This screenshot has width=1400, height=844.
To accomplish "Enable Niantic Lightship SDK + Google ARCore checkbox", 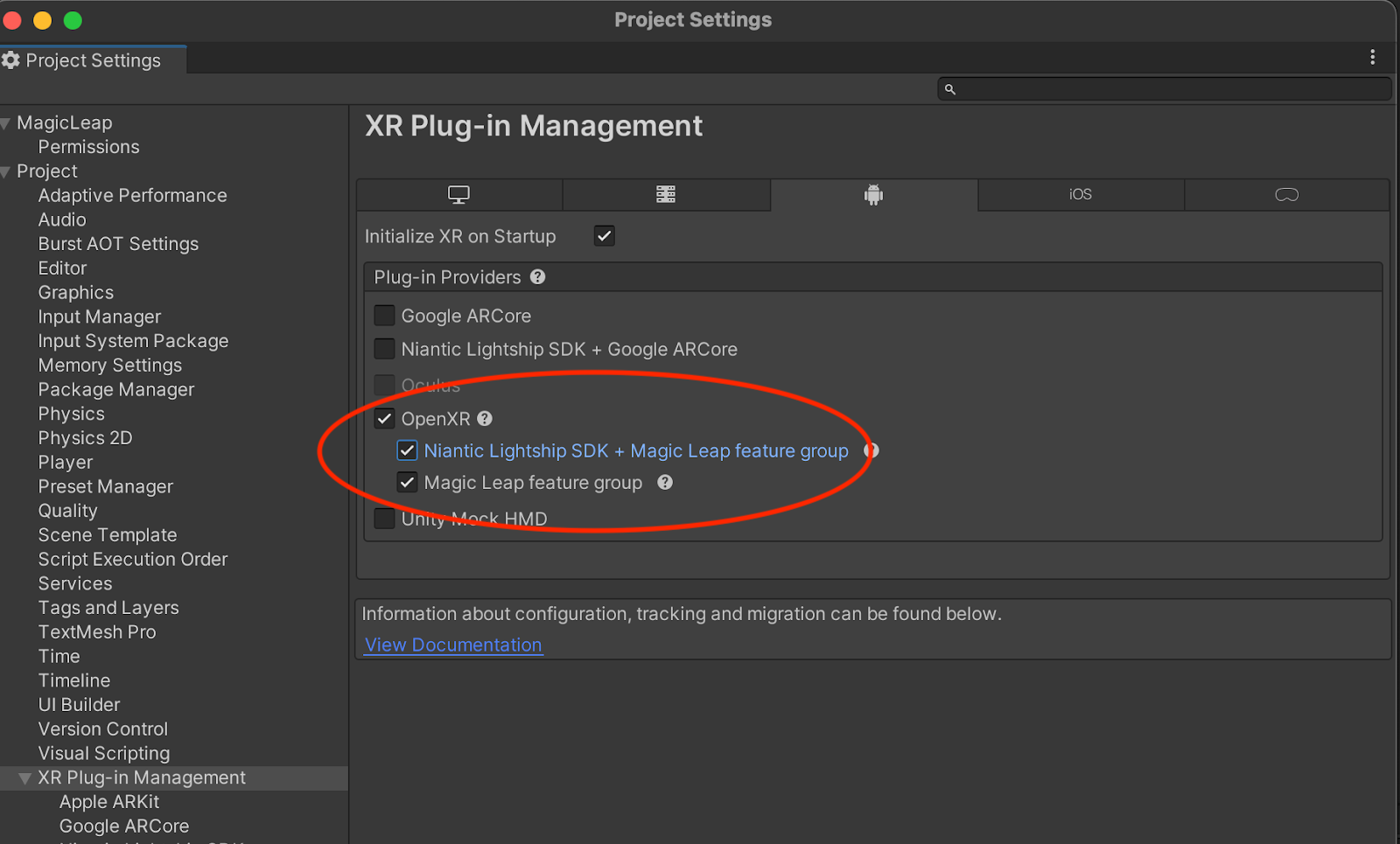I will coord(384,349).
